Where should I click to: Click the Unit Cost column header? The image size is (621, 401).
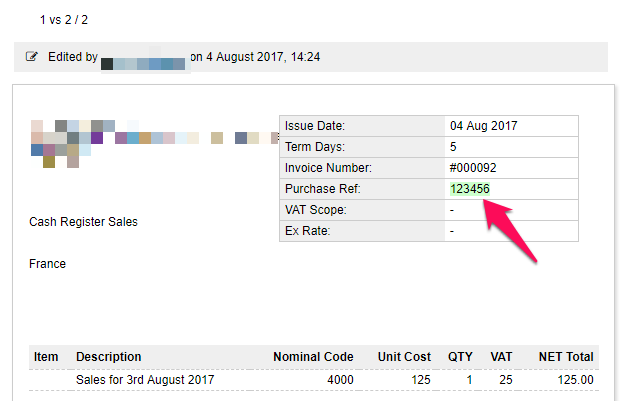[404, 357]
